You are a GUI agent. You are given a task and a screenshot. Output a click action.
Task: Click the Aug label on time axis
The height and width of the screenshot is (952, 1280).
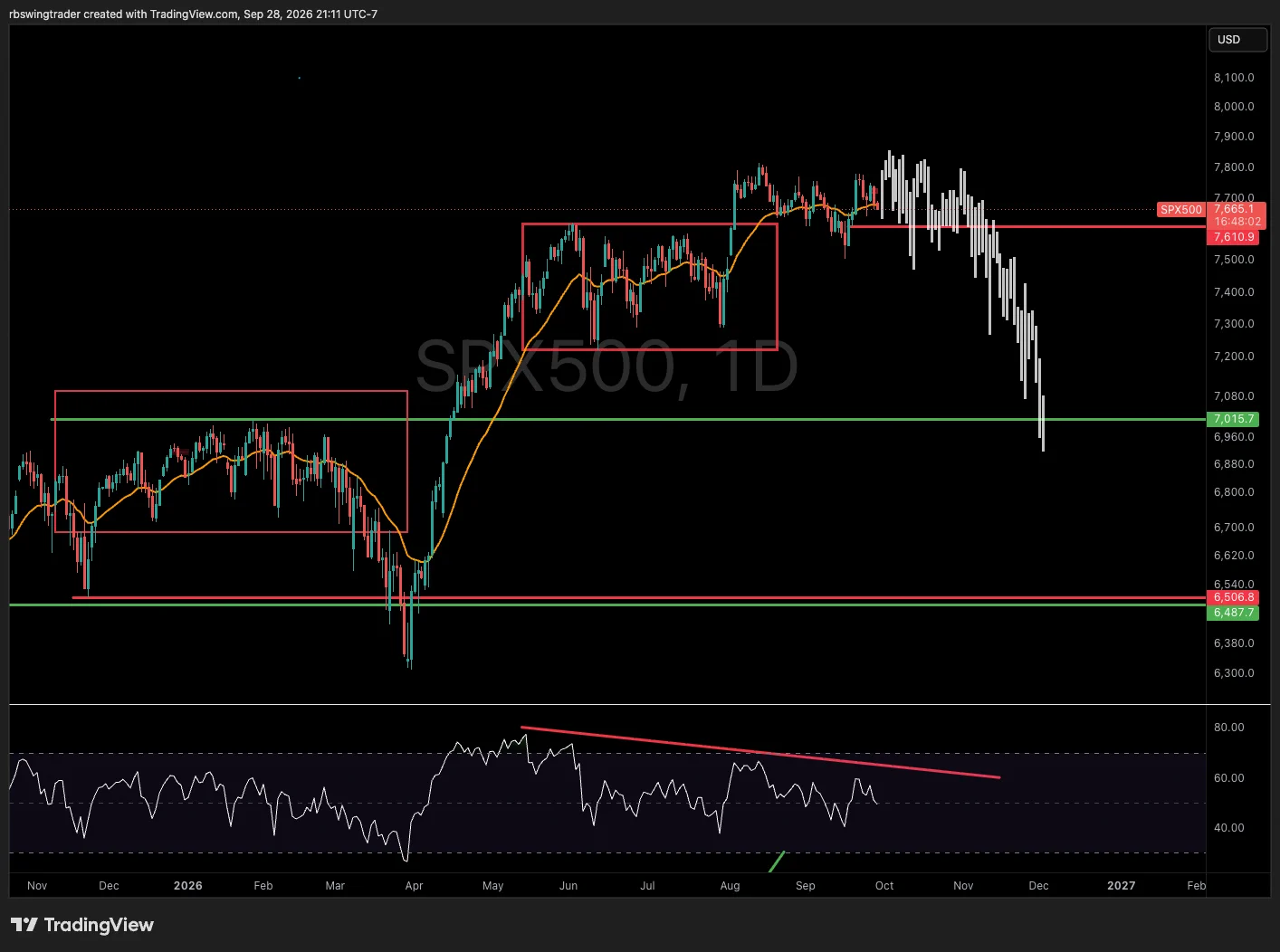730,886
